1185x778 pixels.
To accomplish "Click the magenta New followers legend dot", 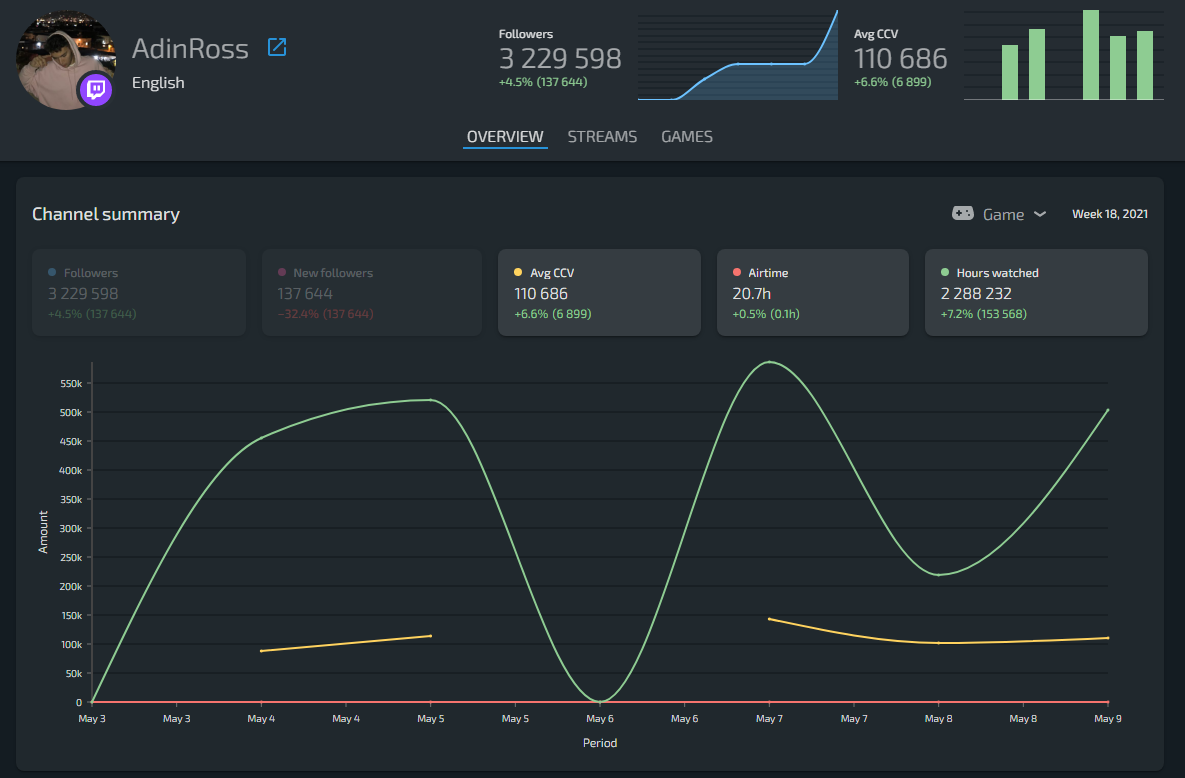I will pos(282,272).
